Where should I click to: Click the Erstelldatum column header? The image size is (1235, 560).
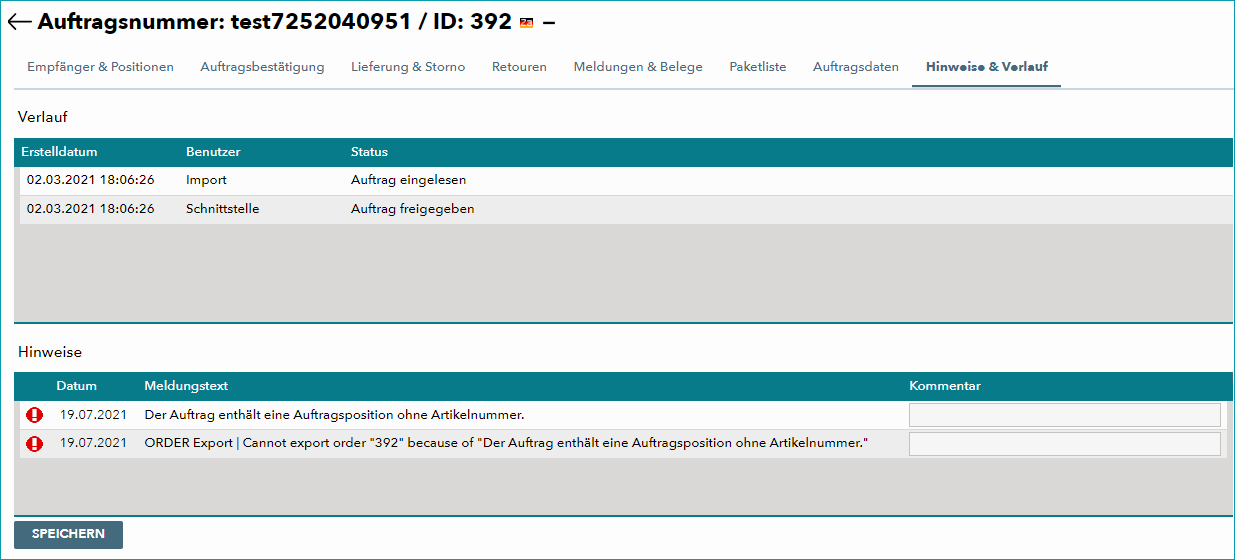(59, 152)
